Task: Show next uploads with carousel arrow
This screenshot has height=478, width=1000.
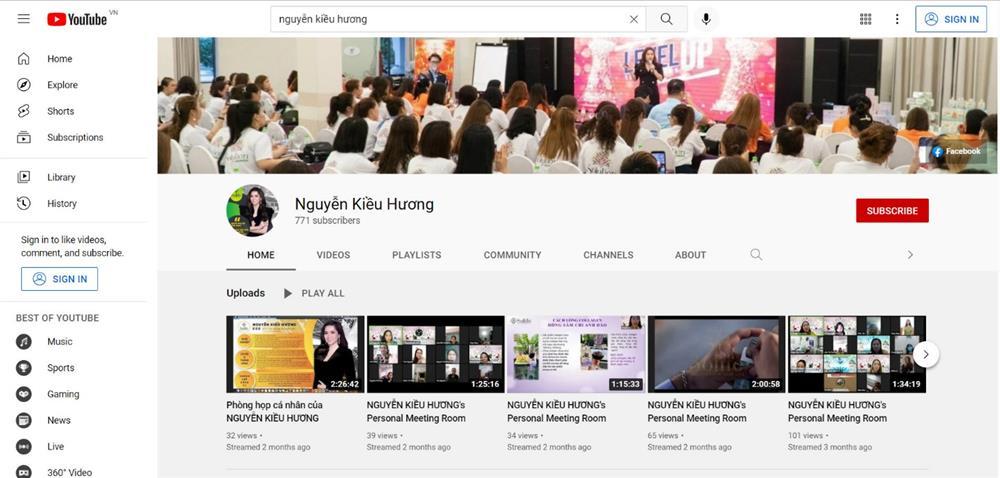Action: pyautogui.click(x=926, y=354)
